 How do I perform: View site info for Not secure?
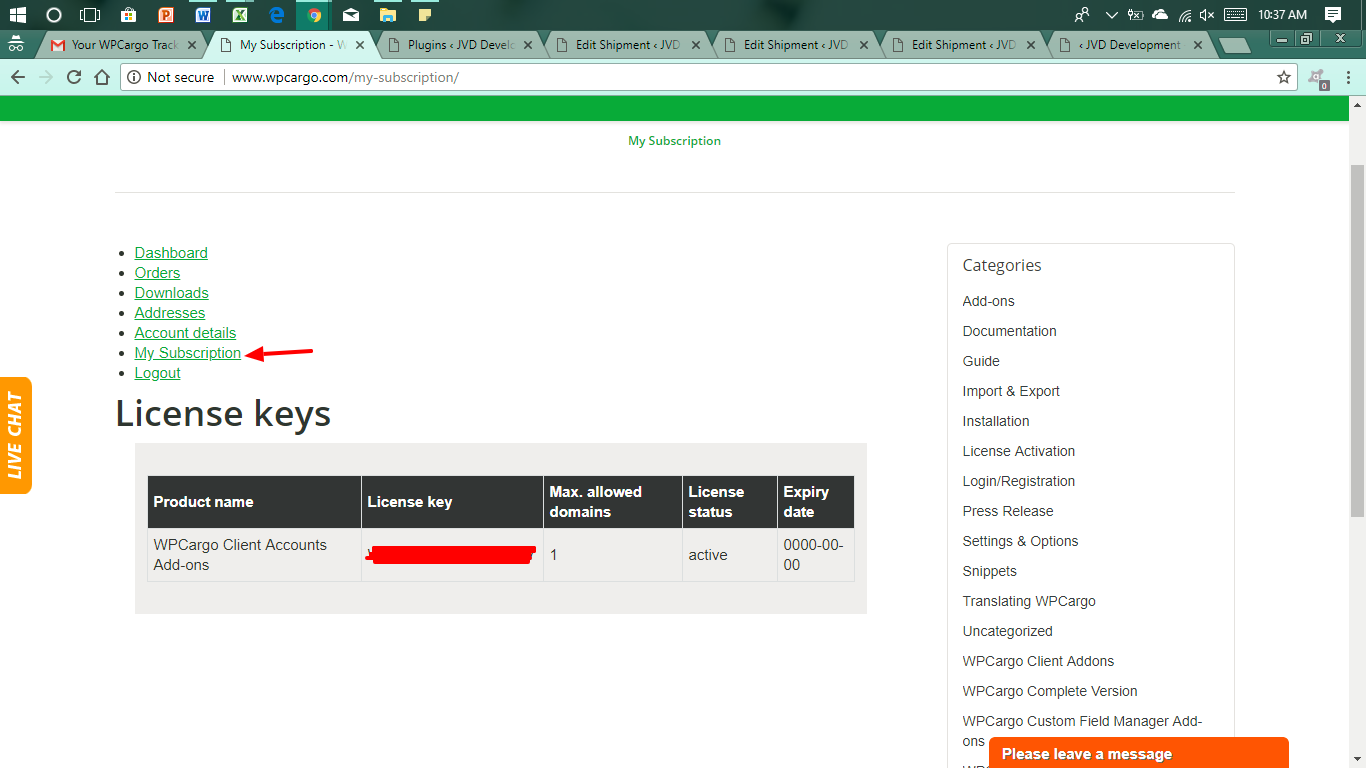pos(171,77)
